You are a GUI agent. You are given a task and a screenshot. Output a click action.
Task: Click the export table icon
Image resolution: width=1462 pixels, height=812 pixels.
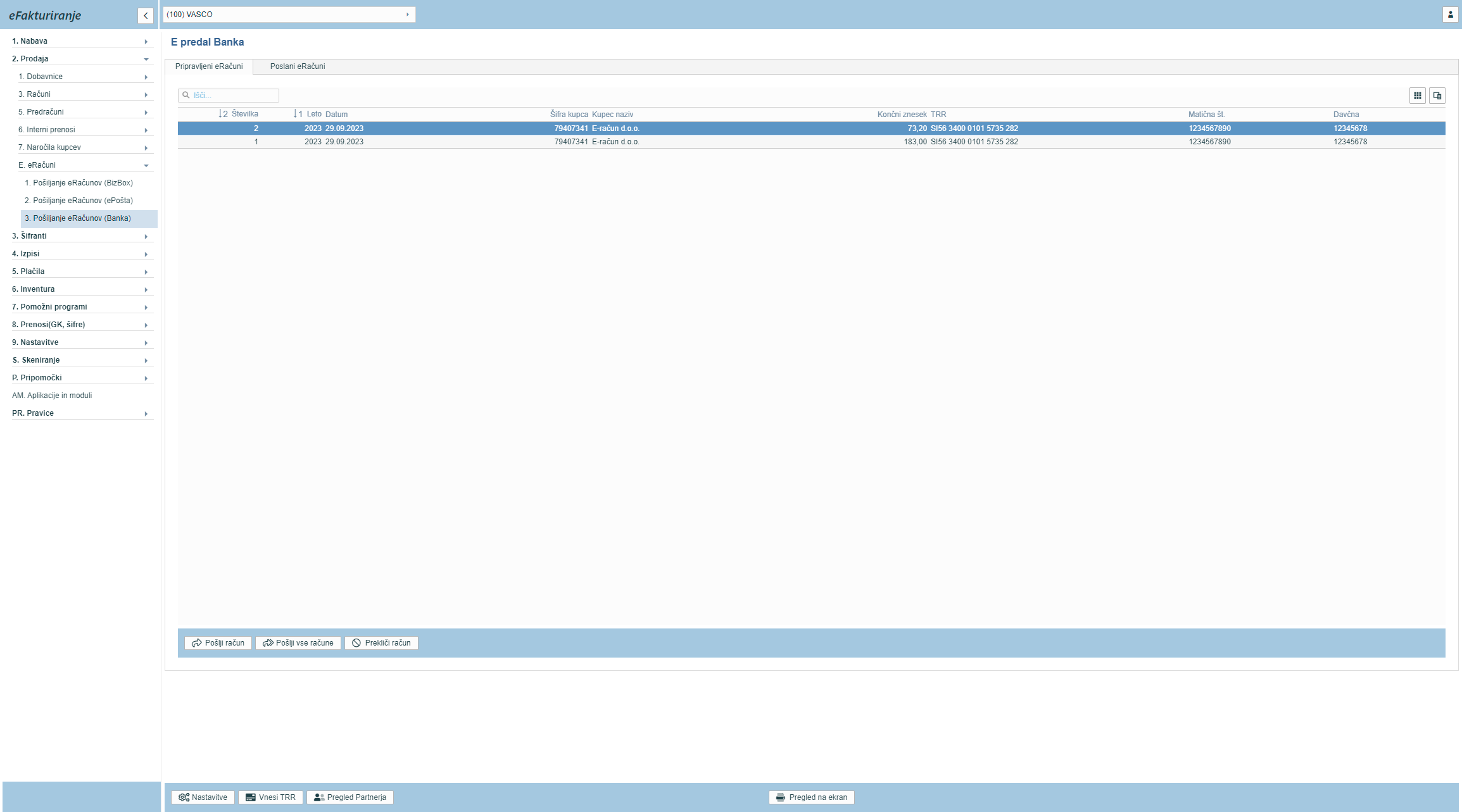(x=1437, y=96)
